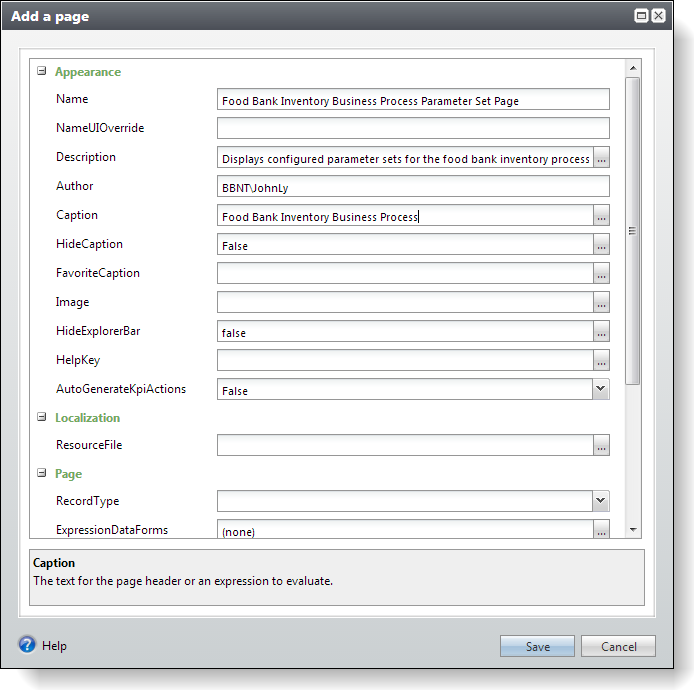Click the Image input field
Screen dimensions: 694x690
tap(405, 302)
